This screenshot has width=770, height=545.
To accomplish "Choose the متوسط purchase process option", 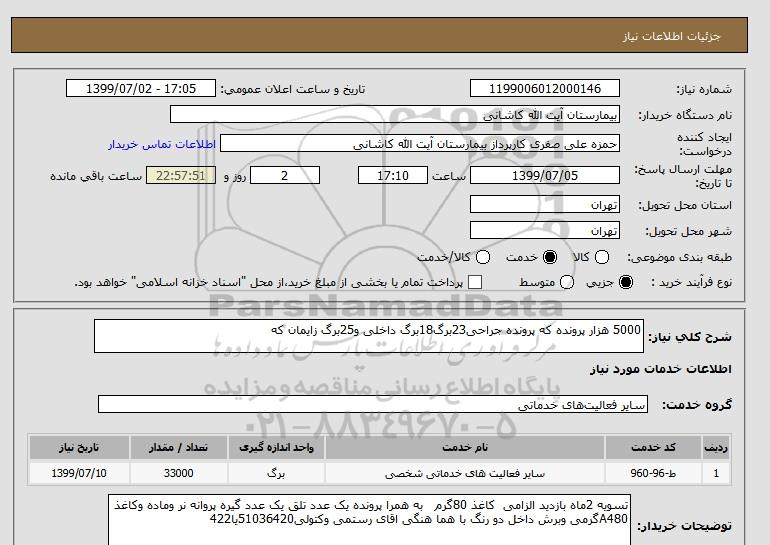I will coord(567,283).
